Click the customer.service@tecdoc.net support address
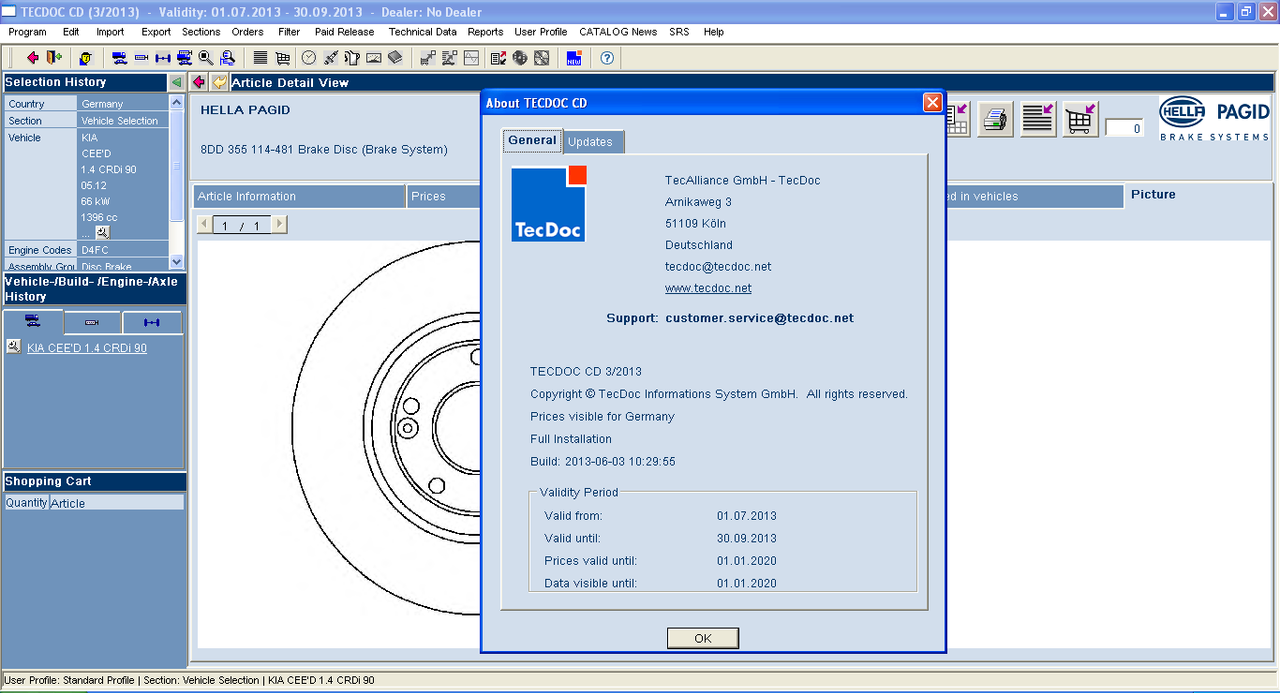The width and height of the screenshot is (1280, 693). coord(759,318)
